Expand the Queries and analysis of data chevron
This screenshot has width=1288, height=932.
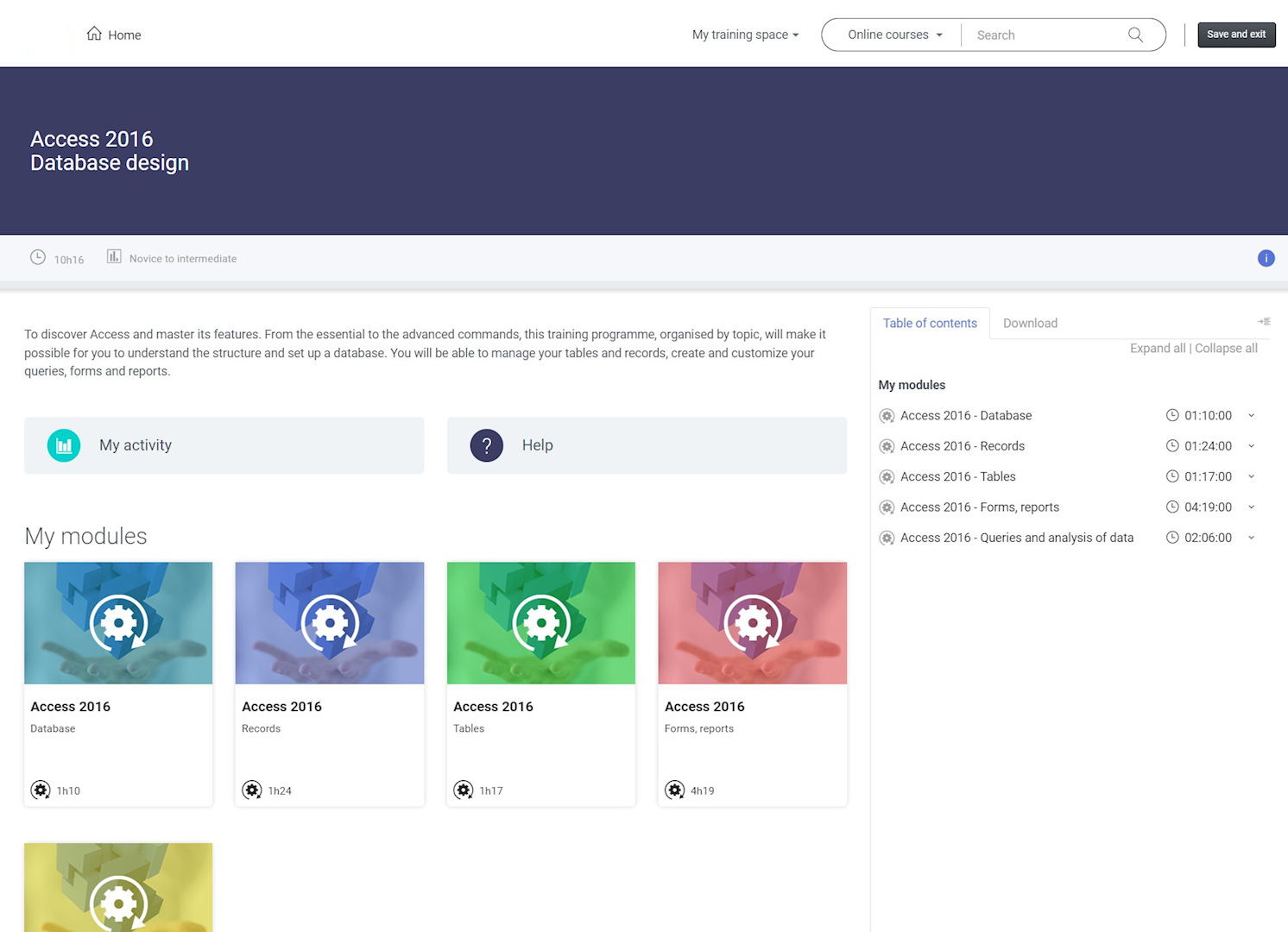1251,538
